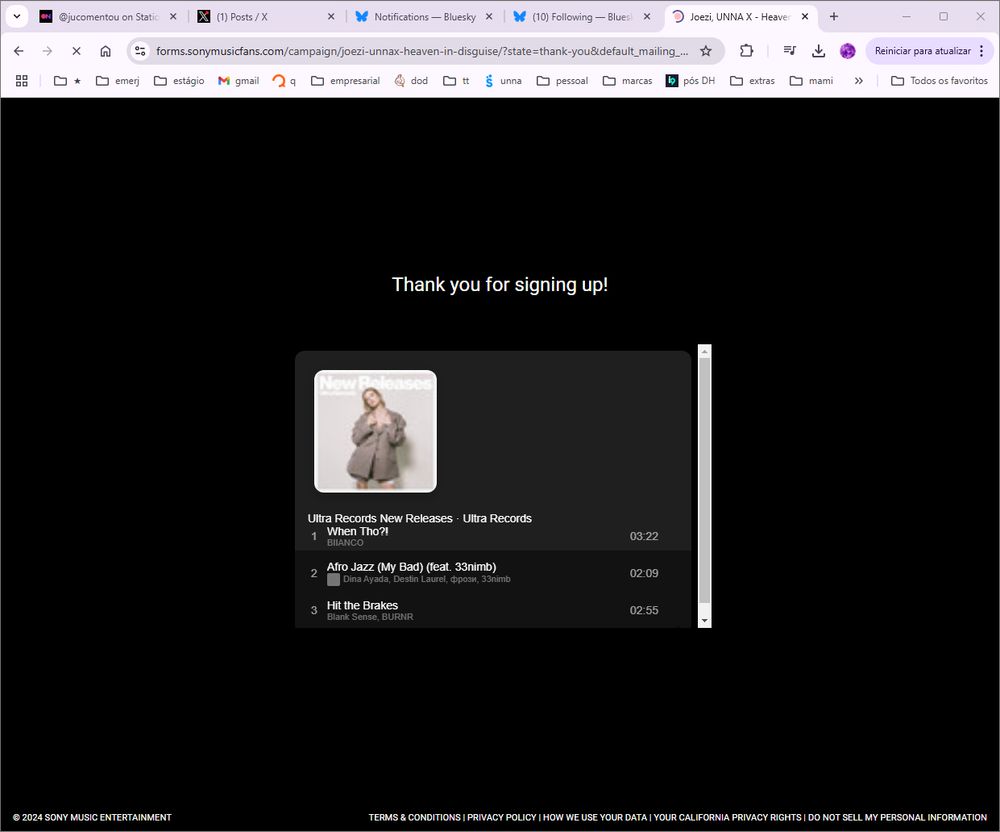
Task: Play the track Afro Jazz (My Bad)
Action: 411,567
